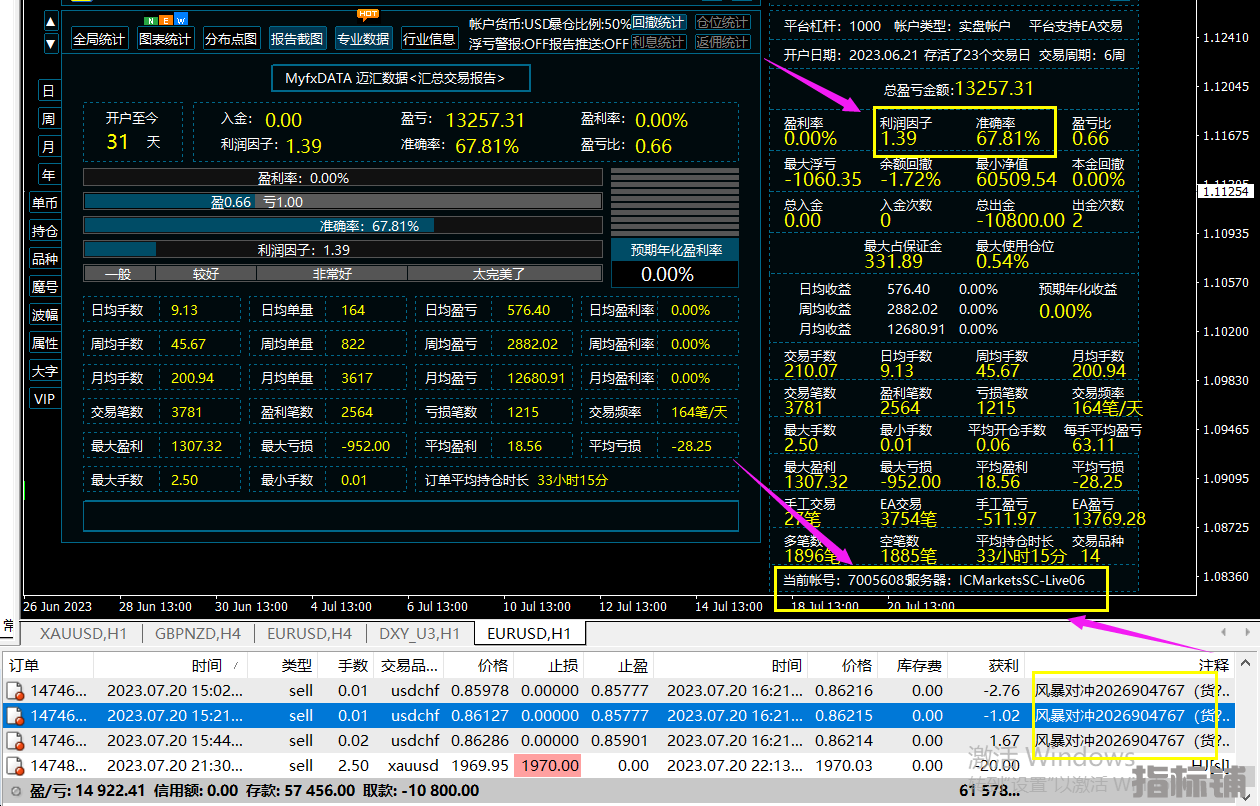Click the 报告截图 report screenshot button
The height and width of the screenshot is (806, 1260).
pyautogui.click(x=297, y=39)
